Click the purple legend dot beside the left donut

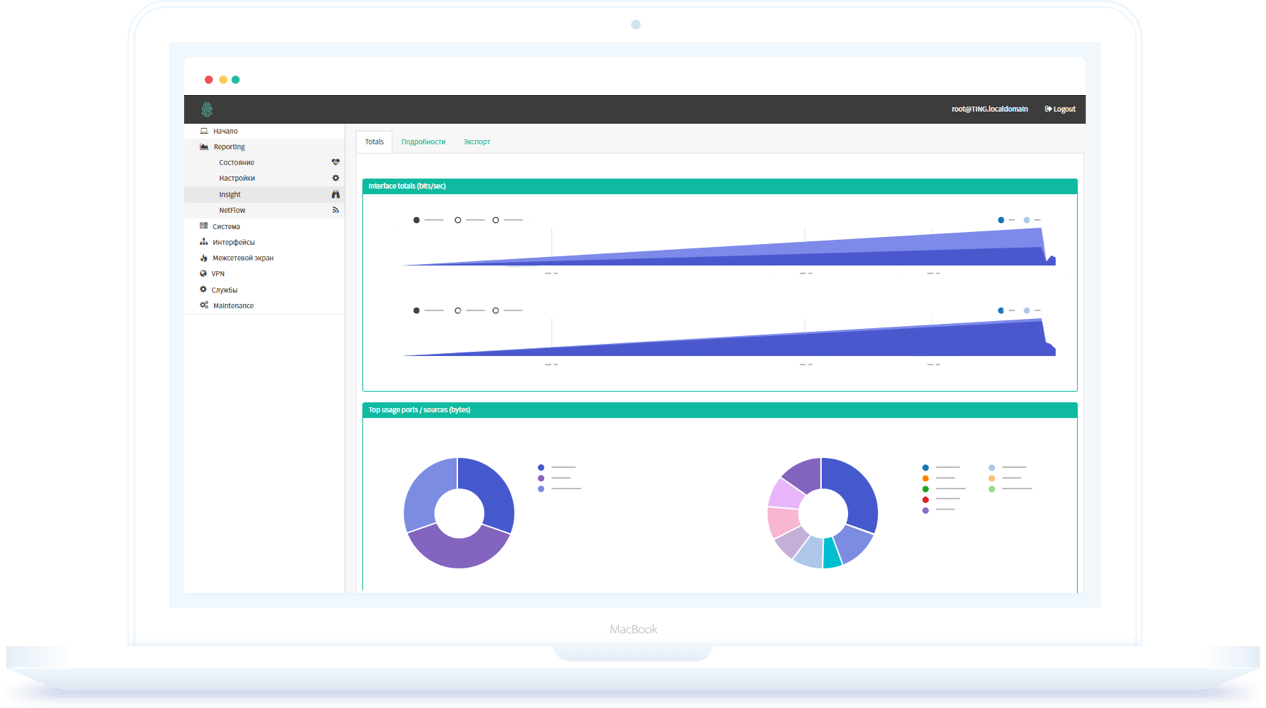coord(541,478)
